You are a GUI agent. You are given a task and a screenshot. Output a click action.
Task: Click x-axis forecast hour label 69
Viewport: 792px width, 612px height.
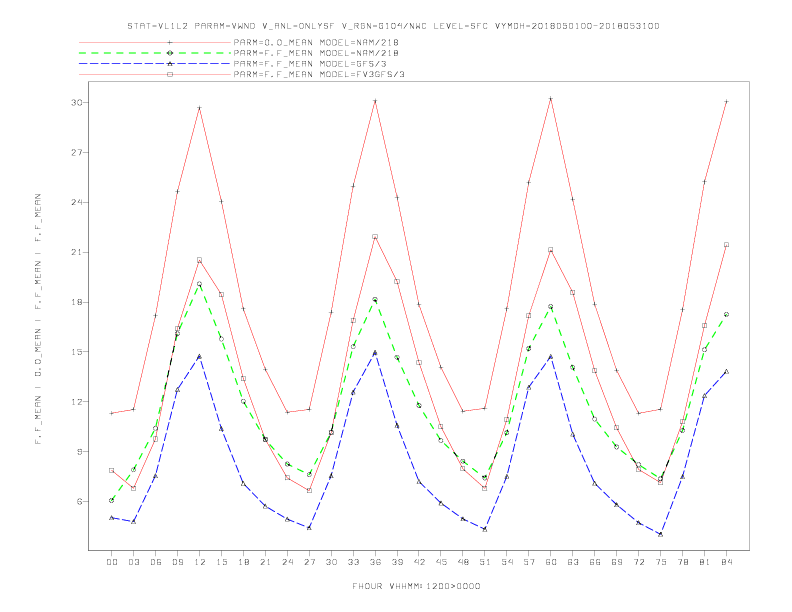pyautogui.click(x=617, y=562)
